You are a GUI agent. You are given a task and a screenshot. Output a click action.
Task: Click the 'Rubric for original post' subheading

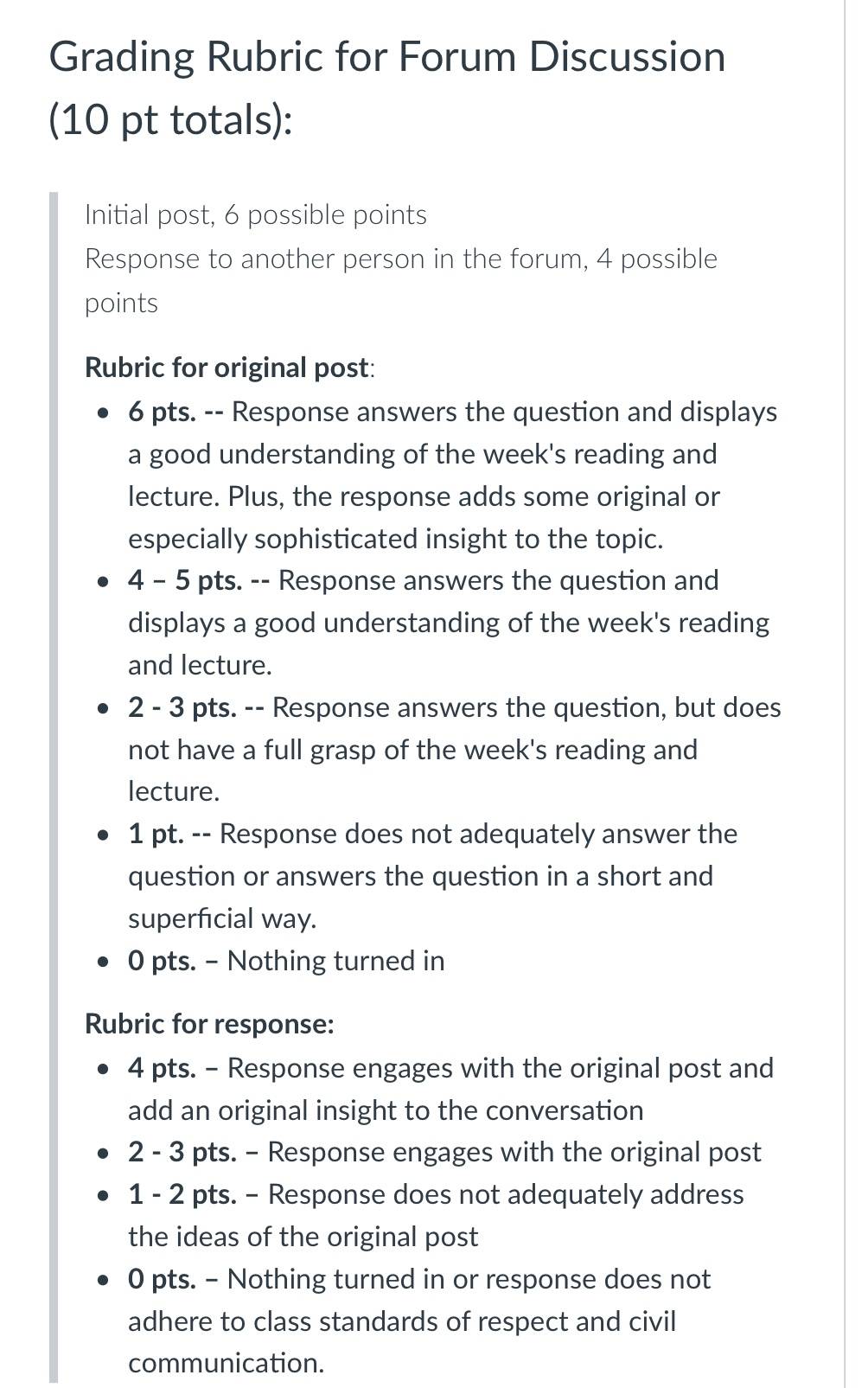[227, 368]
